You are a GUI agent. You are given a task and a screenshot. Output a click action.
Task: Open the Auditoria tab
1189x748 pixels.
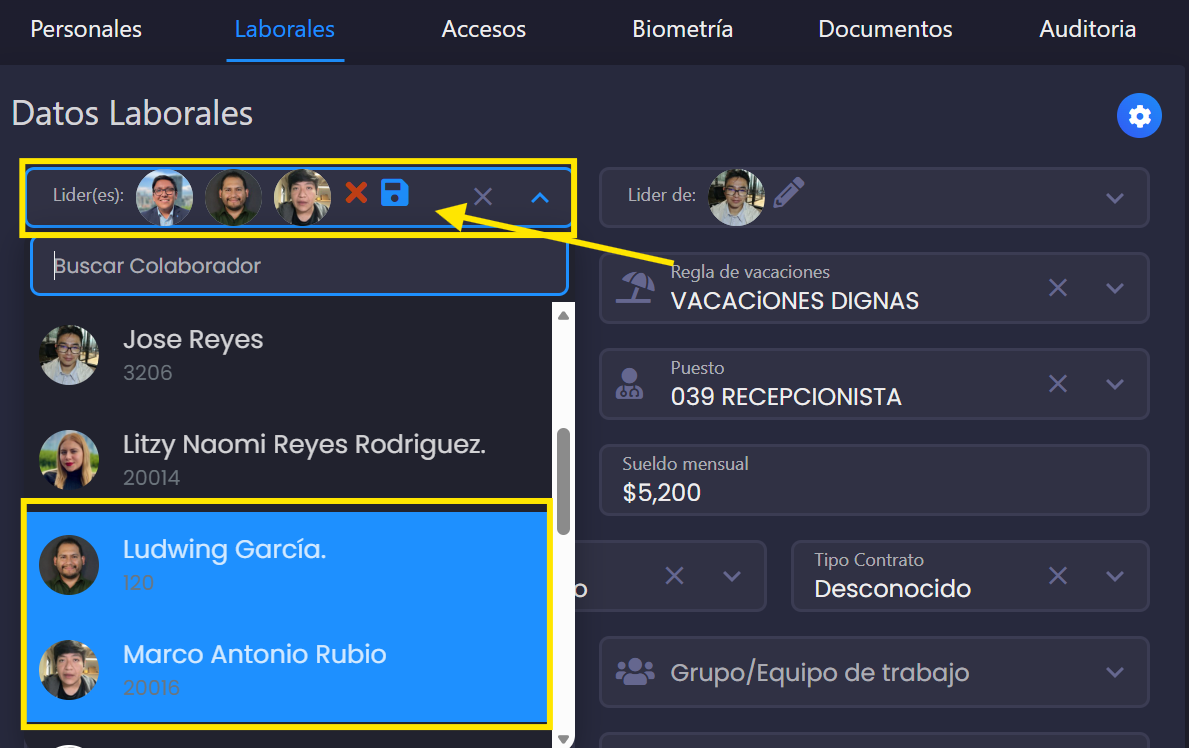click(x=1087, y=29)
